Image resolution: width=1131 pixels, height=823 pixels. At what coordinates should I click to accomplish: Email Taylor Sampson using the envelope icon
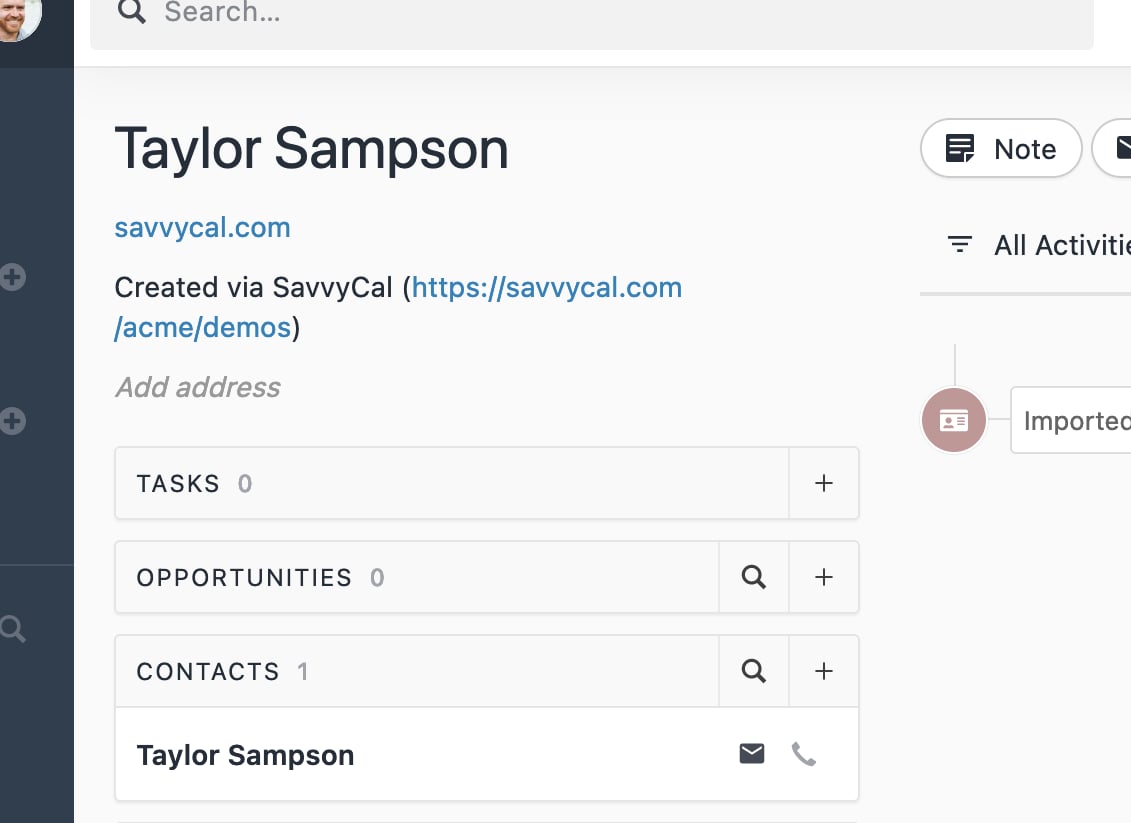coord(752,754)
